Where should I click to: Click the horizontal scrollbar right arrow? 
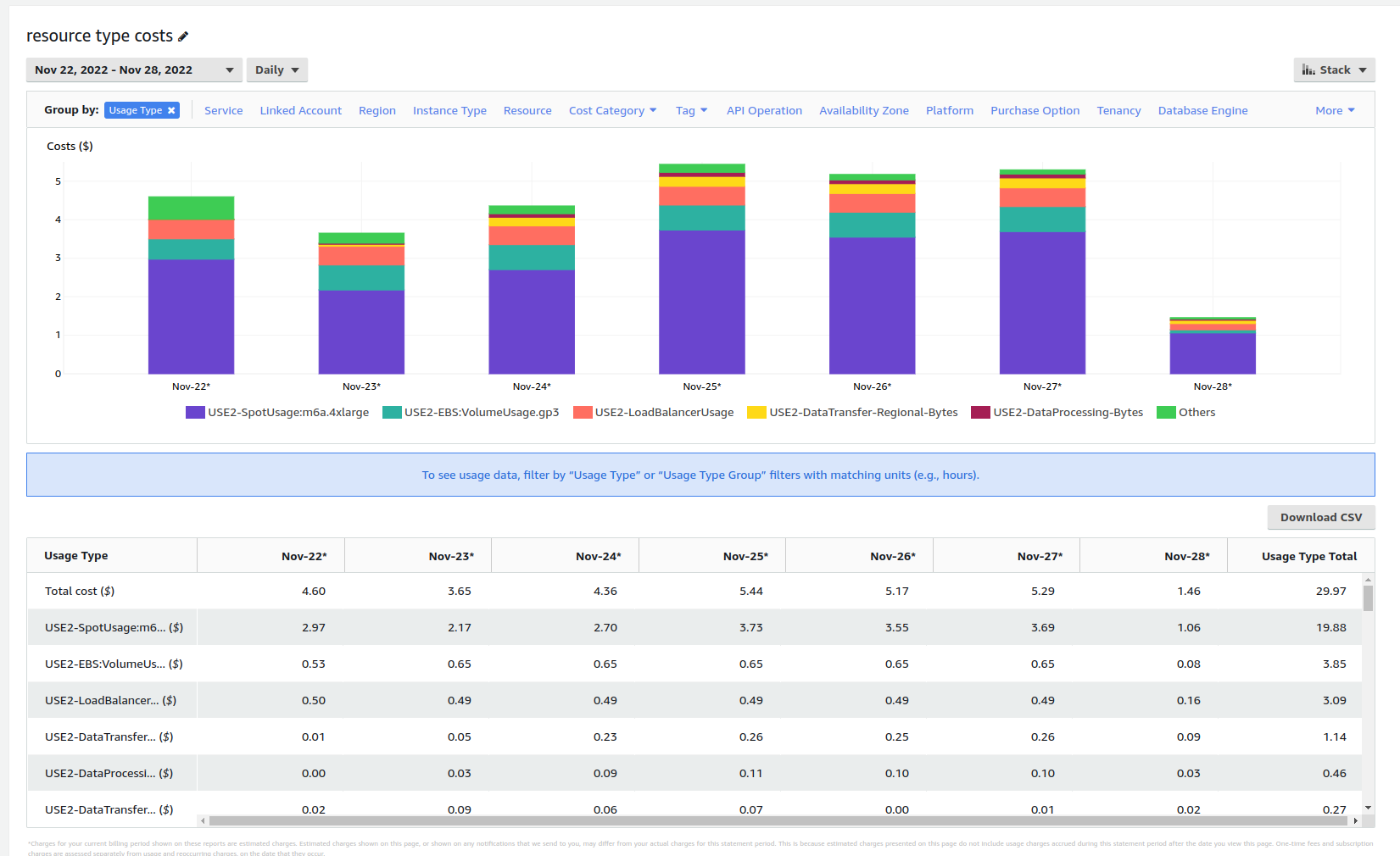point(1355,820)
